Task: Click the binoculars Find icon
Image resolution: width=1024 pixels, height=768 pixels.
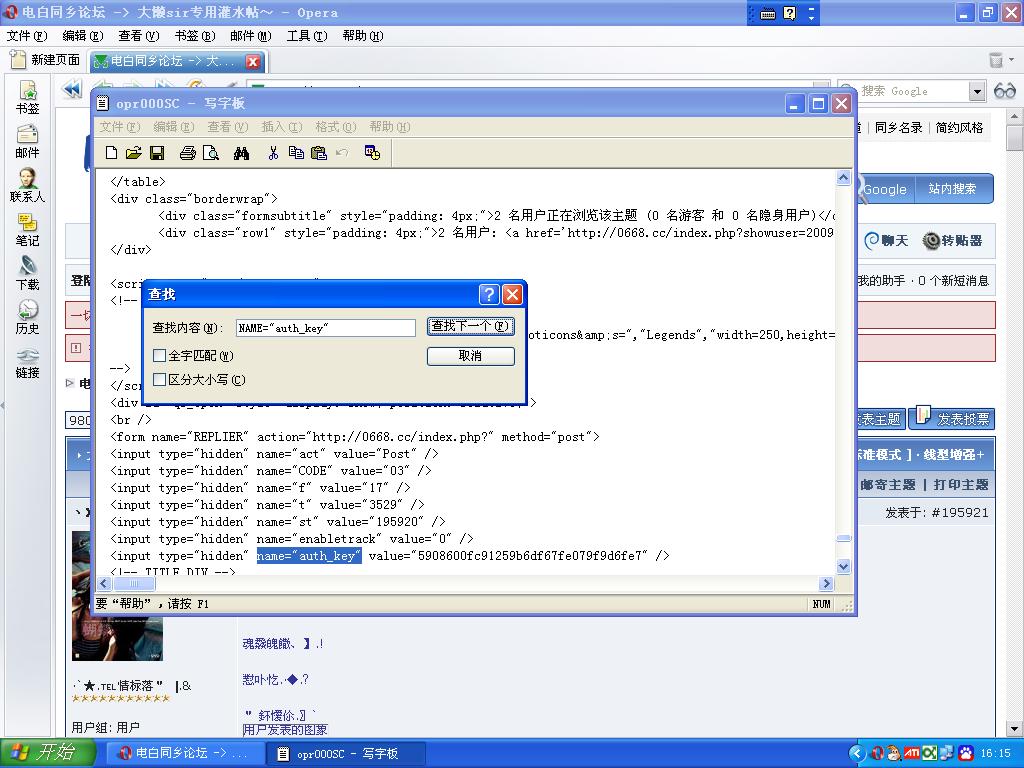Action: coord(241,153)
